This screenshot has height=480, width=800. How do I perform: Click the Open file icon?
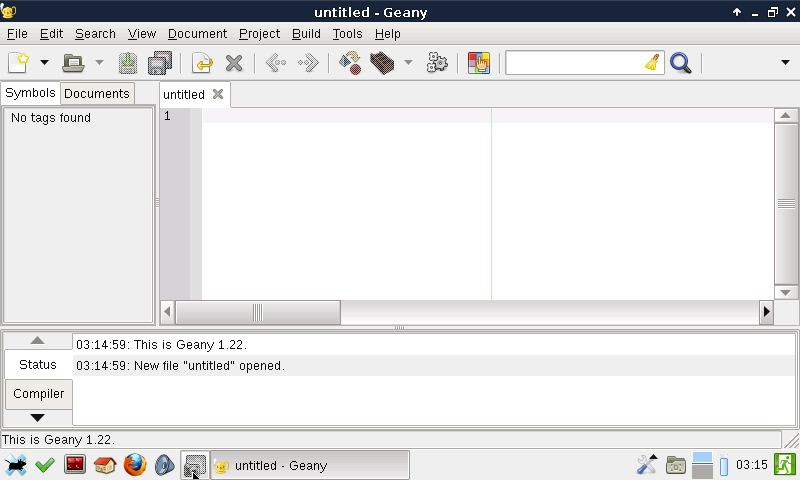[74, 63]
